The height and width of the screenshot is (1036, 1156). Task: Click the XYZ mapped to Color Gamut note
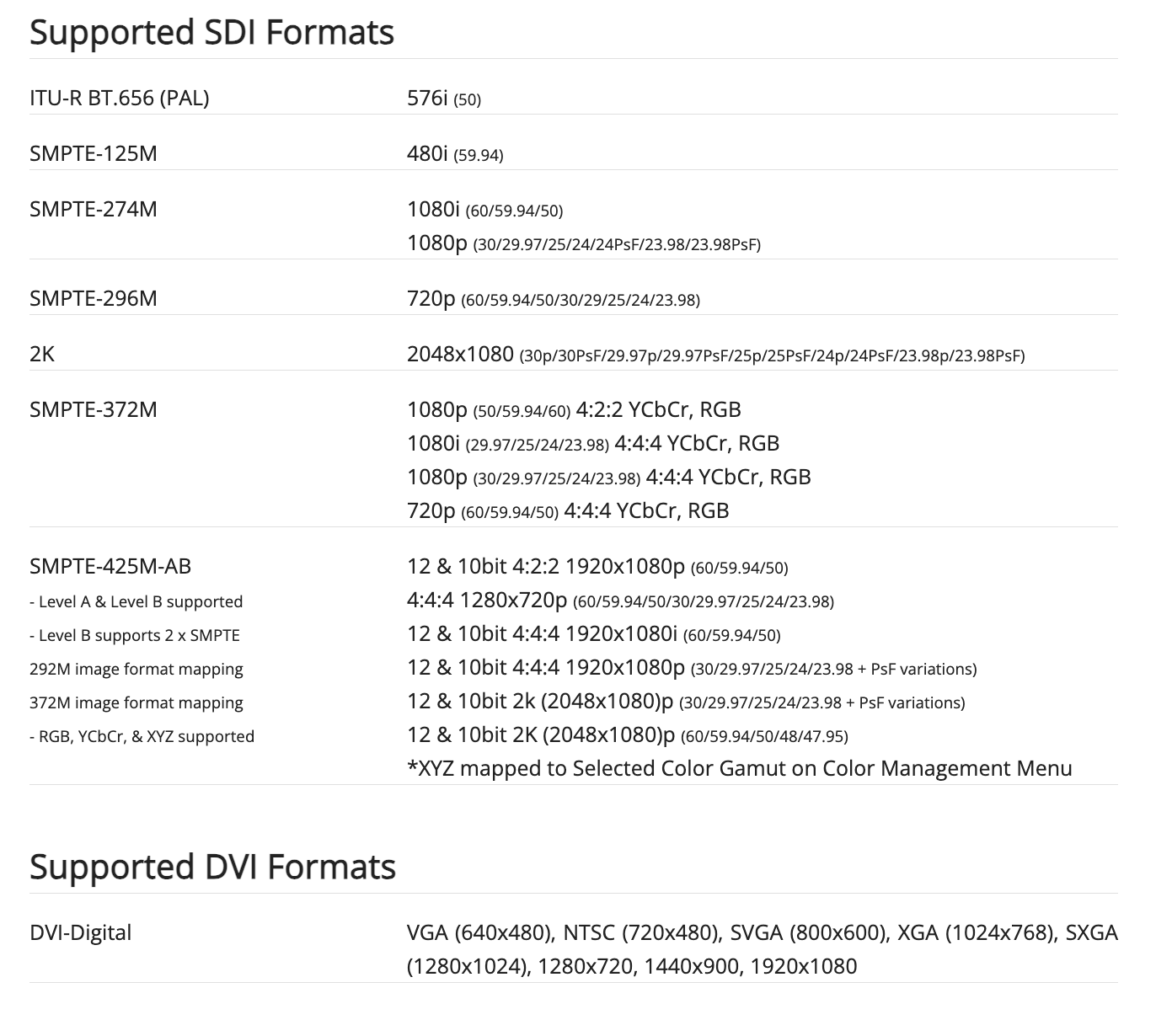[739, 768]
